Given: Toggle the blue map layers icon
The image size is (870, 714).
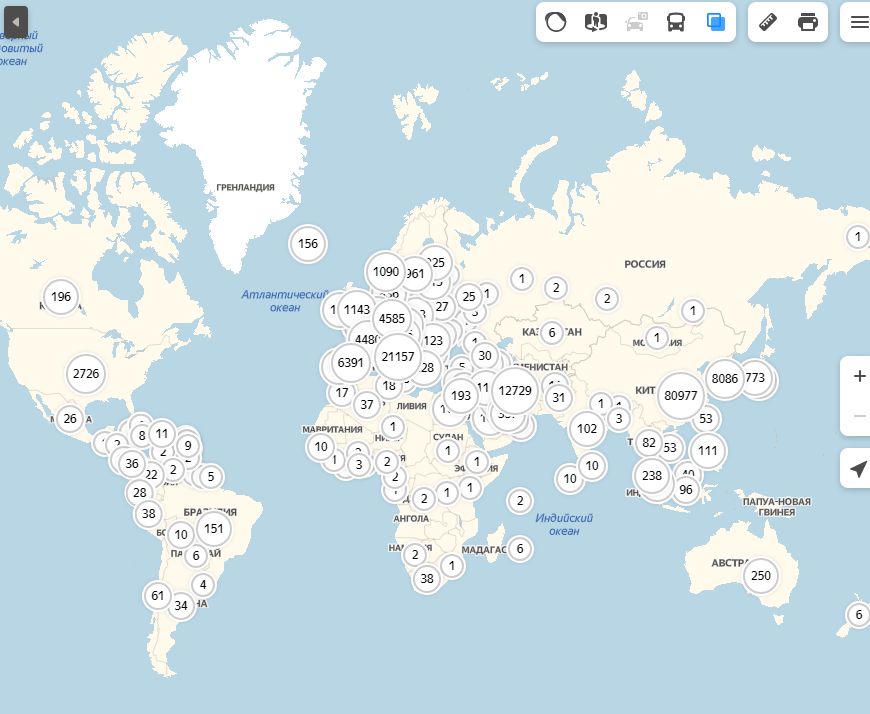Looking at the screenshot, I should tap(716, 22).
